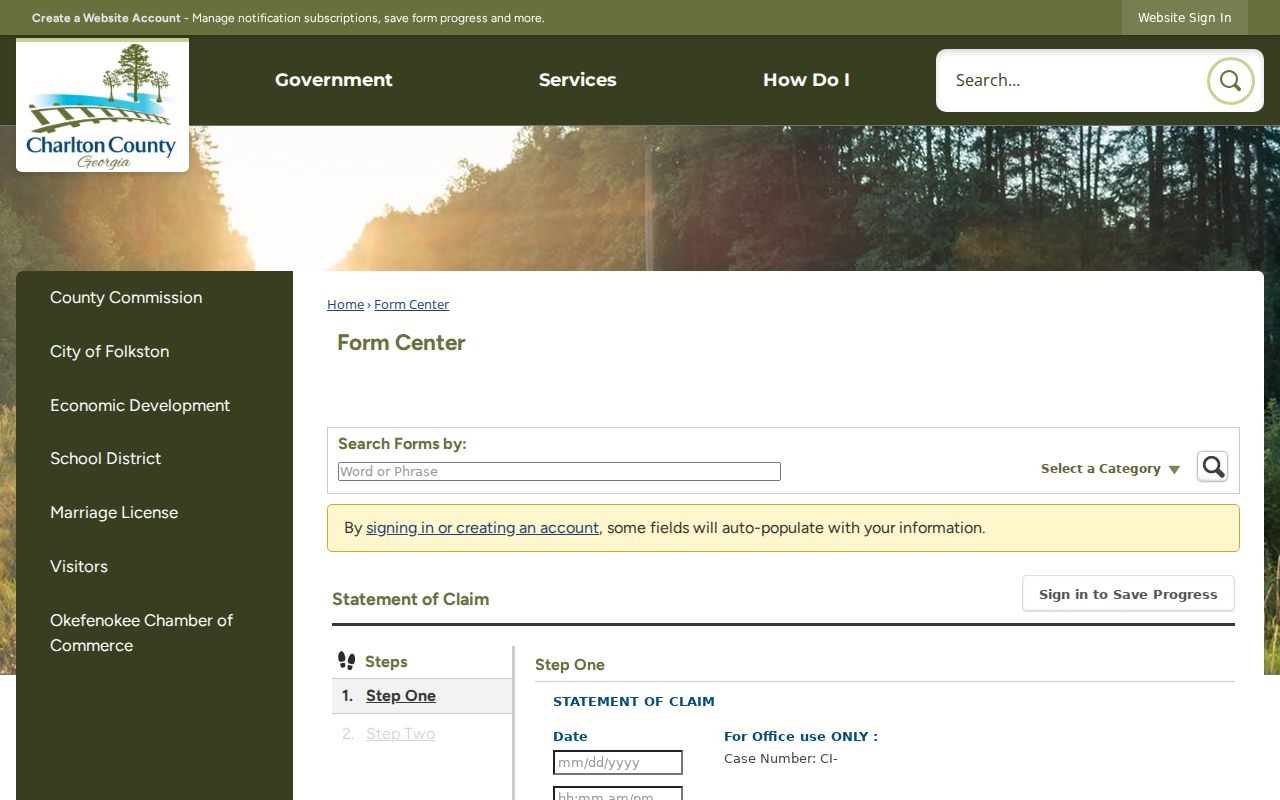The width and height of the screenshot is (1280, 800).
Task: Open the Government menu
Action: pyautogui.click(x=334, y=80)
